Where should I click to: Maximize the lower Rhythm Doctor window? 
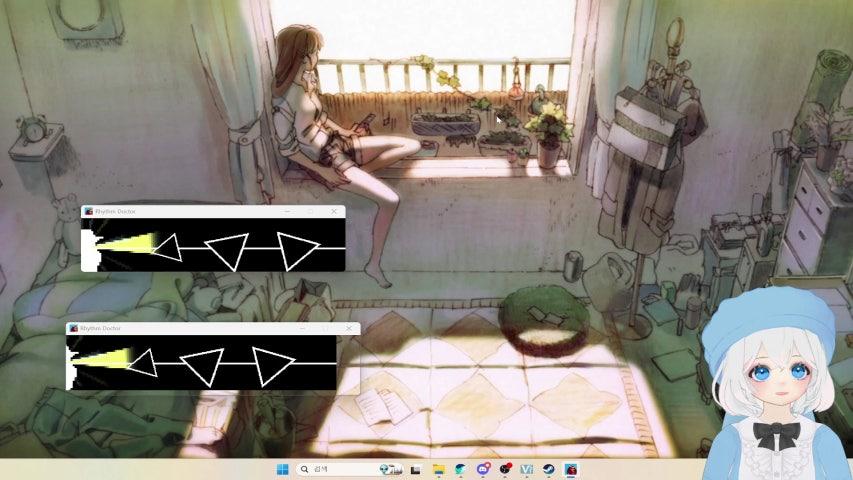point(325,328)
